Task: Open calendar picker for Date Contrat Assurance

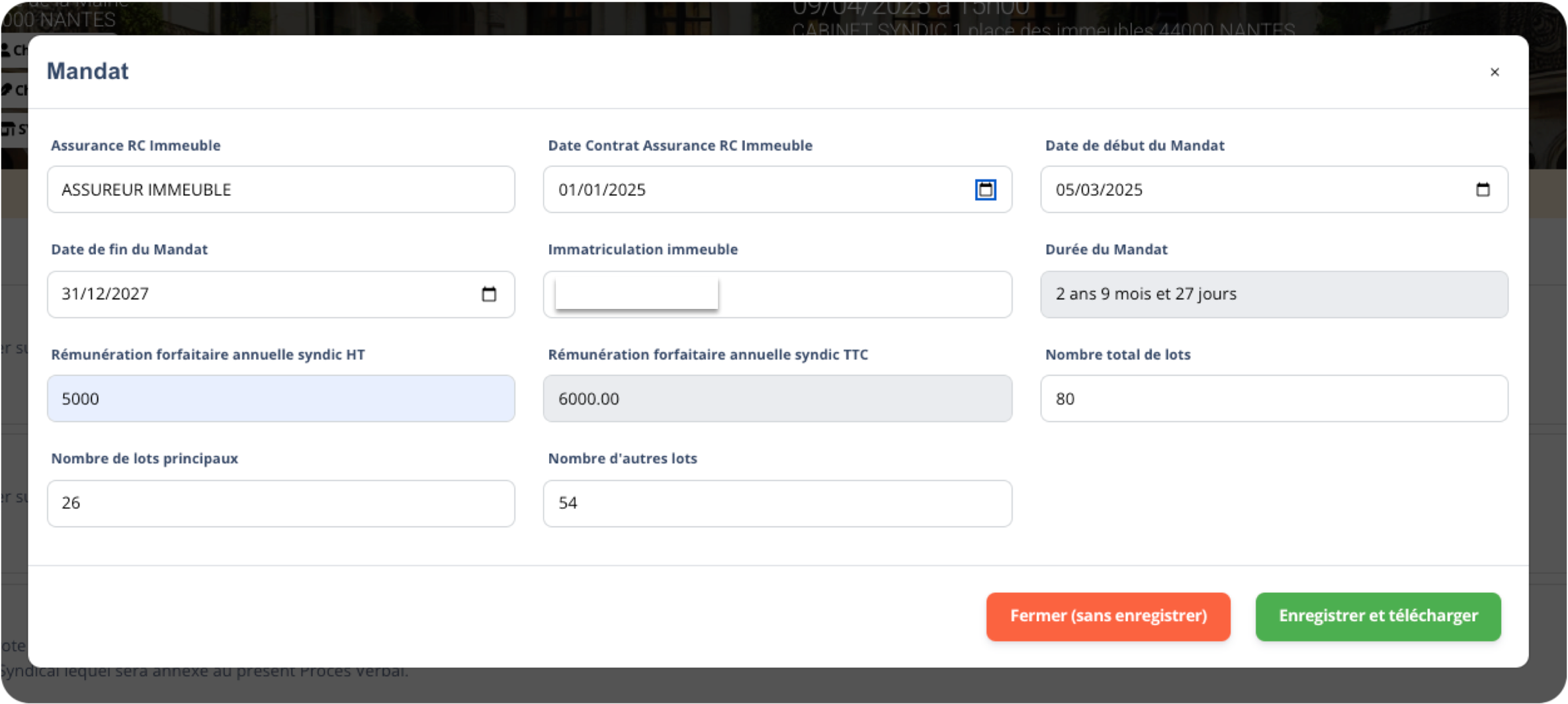Action: click(x=985, y=190)
